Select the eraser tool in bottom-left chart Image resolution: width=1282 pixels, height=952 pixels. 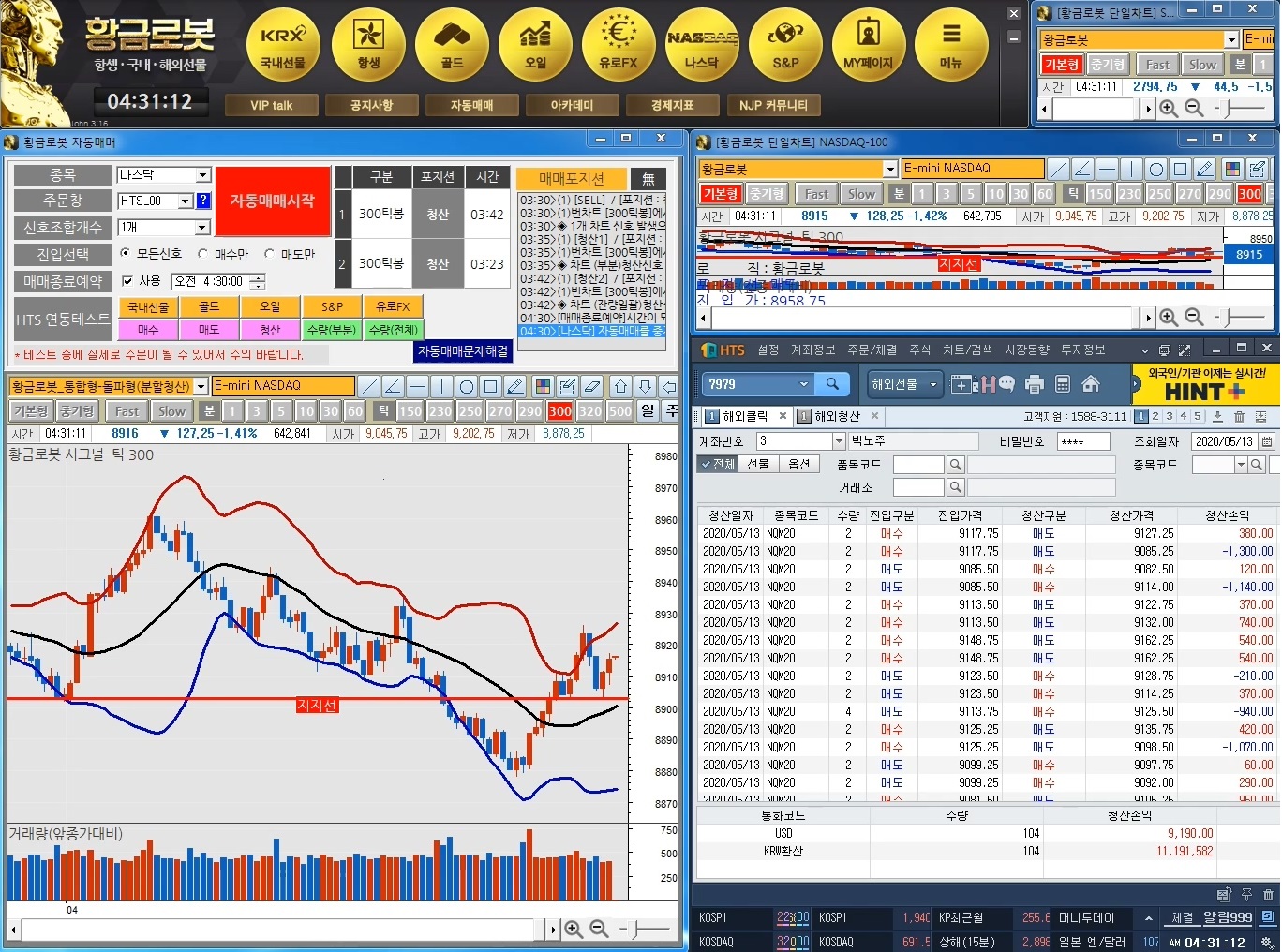point(592,386)
